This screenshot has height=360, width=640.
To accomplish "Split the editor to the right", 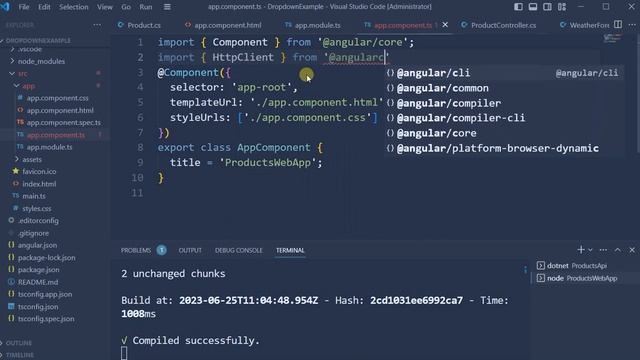I will pos(618,25).
